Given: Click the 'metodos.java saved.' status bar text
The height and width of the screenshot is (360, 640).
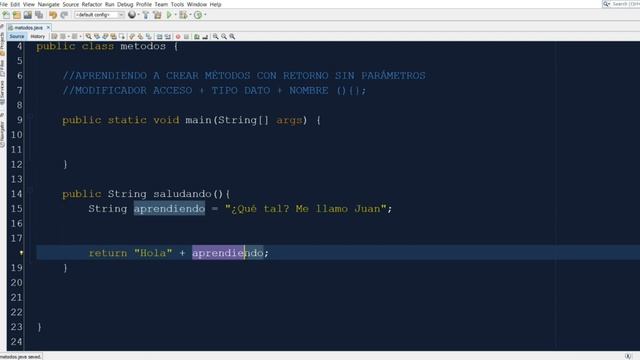Looking at the screenshot, I should click(21, 357).
